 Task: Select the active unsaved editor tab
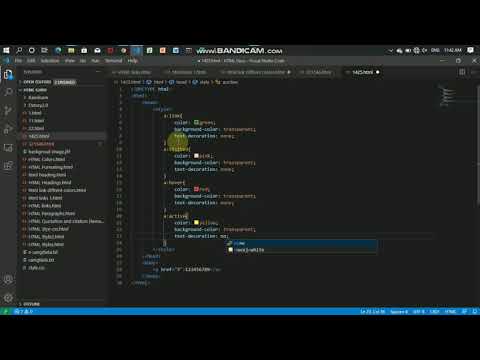[x=363, y=72]
